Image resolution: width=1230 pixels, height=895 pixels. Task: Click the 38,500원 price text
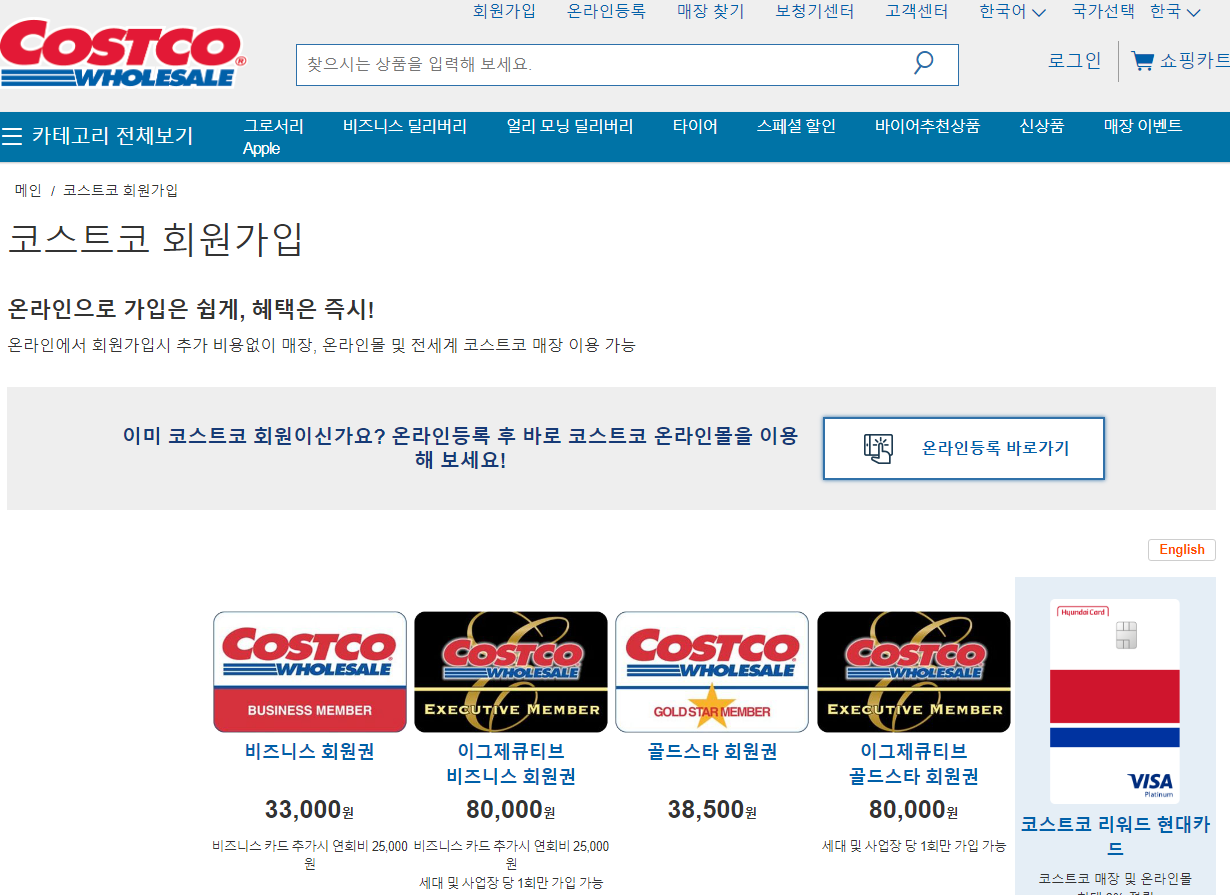pos(712,810)
